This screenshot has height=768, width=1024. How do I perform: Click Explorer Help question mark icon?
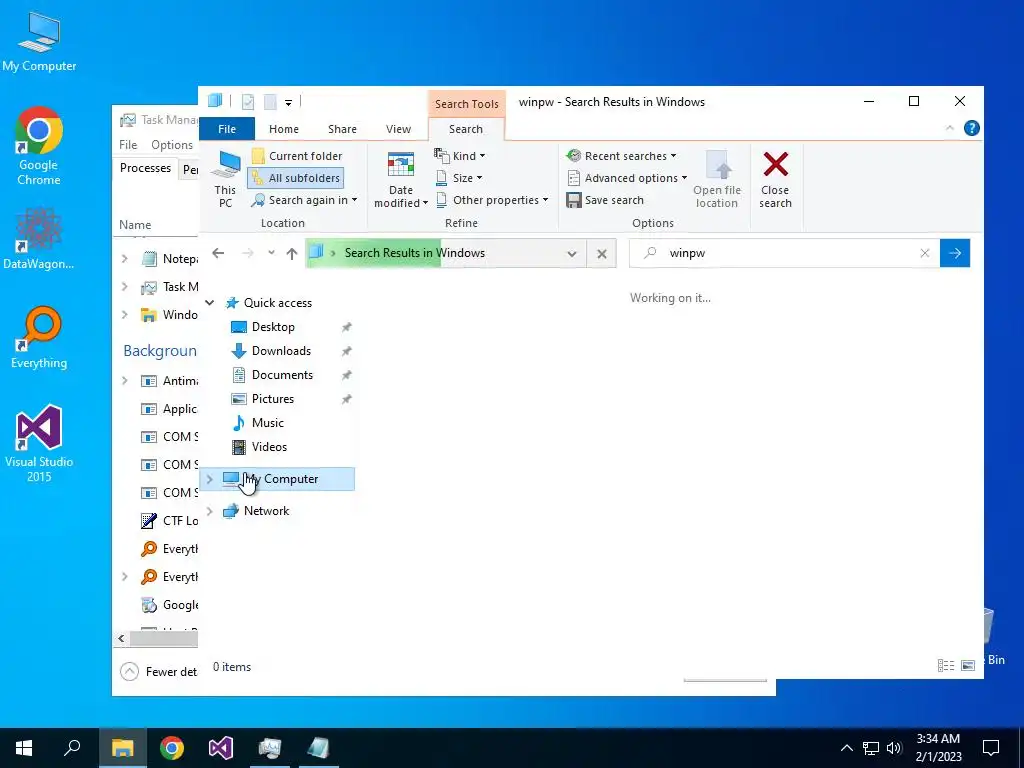pyautogui.click(x=971, y=129)
